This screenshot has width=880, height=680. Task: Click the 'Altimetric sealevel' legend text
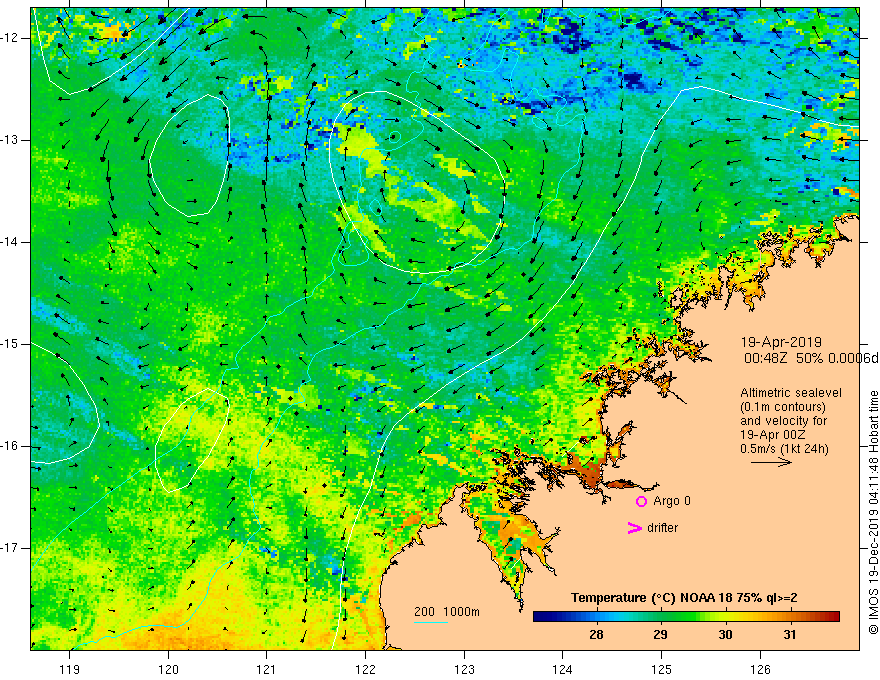click(791, 393)
